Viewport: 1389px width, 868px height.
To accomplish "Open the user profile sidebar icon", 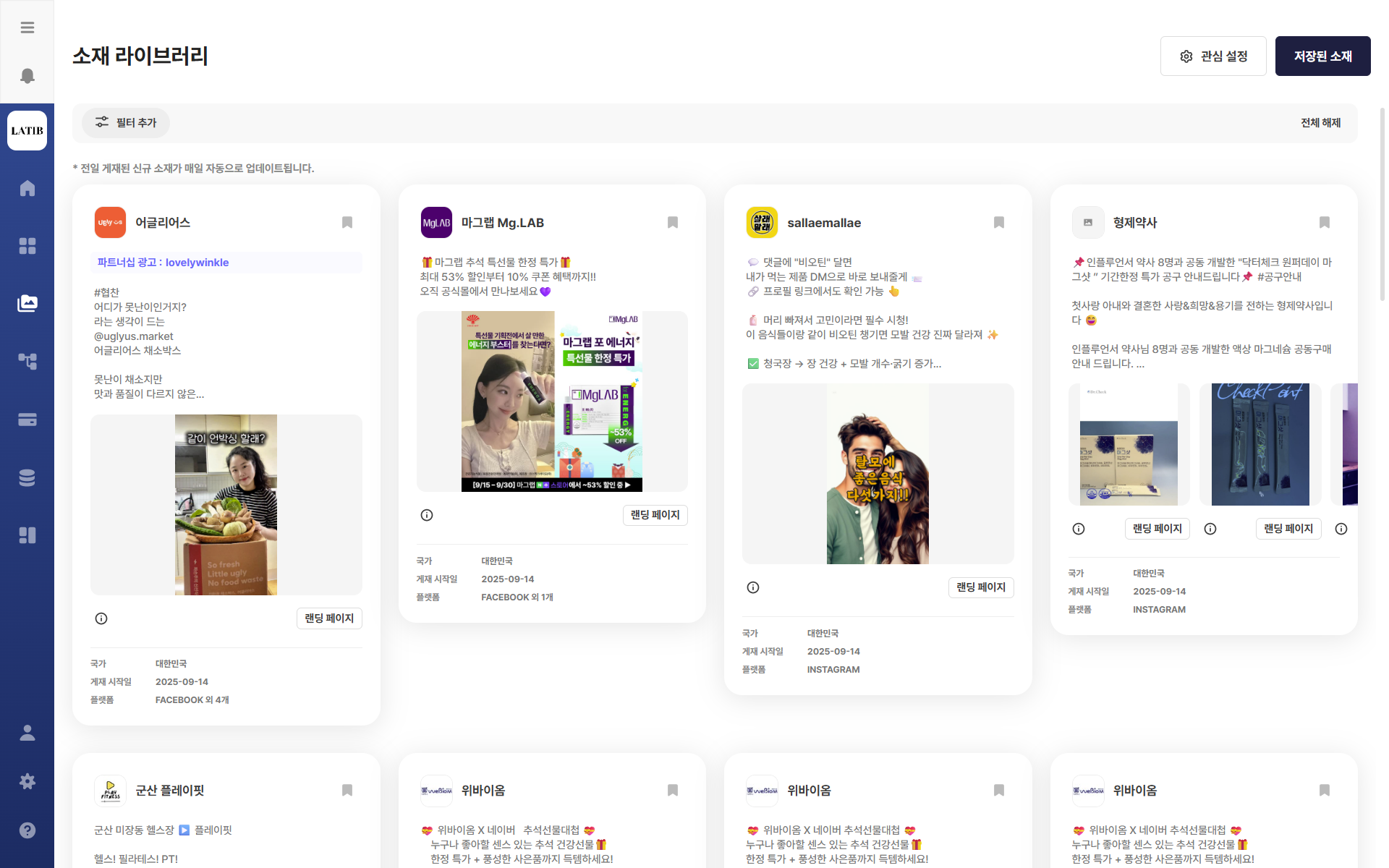I will [x=27, y=733].
